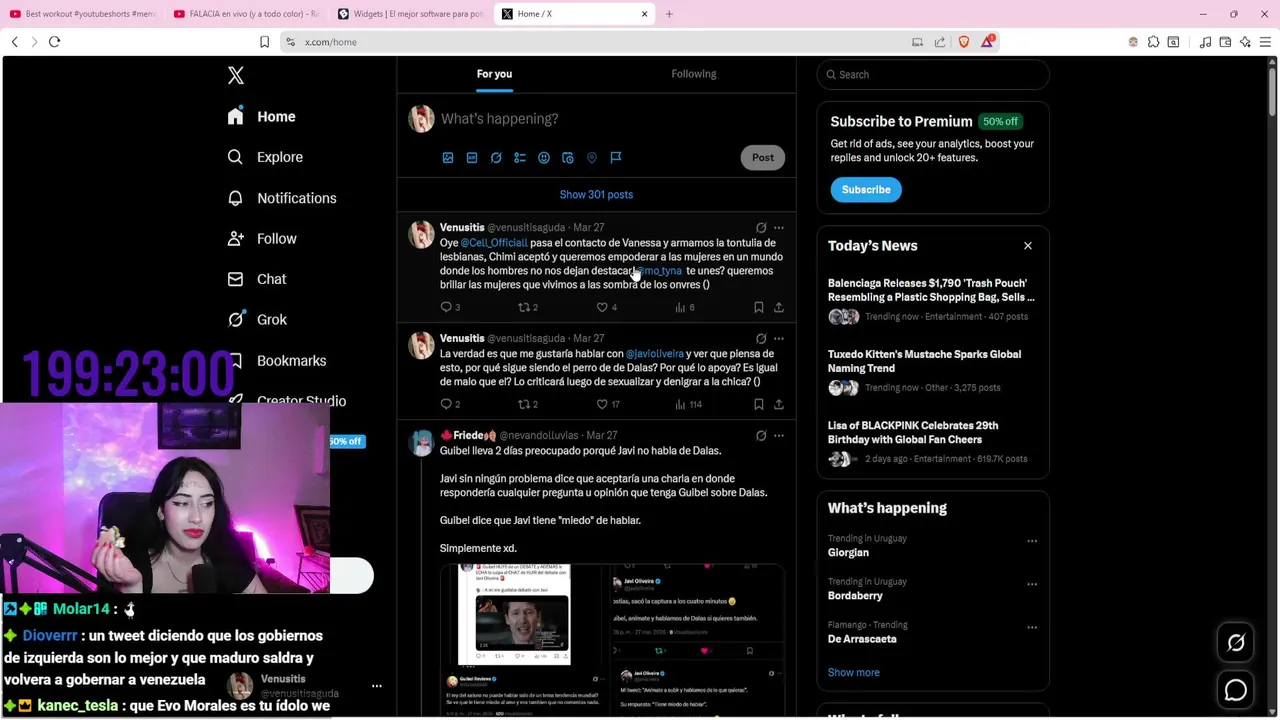The width and height of the screenshot is (1280, 720).
Task: Switch to the Following tab
Action: tap(694, 74)
